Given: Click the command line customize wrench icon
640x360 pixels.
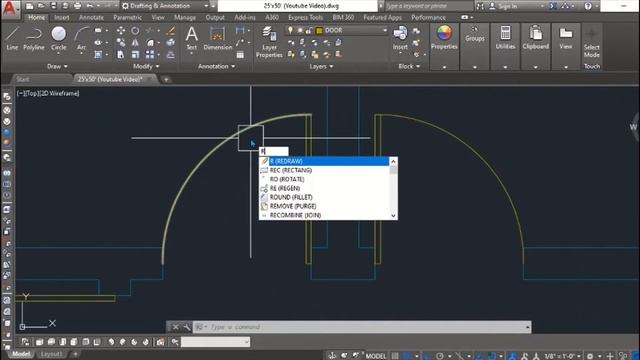Looking at the screenshot, I should (x=187, y=327).
